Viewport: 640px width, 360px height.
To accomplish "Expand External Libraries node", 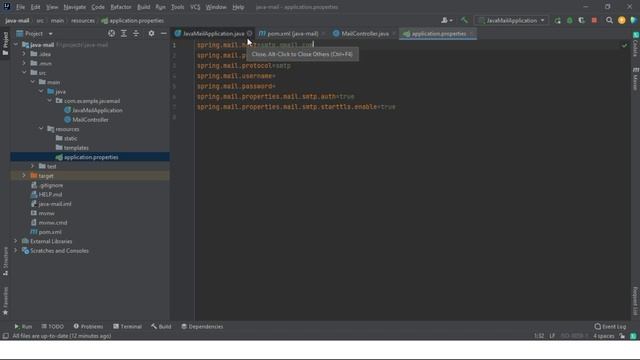I will pos(16,241).
